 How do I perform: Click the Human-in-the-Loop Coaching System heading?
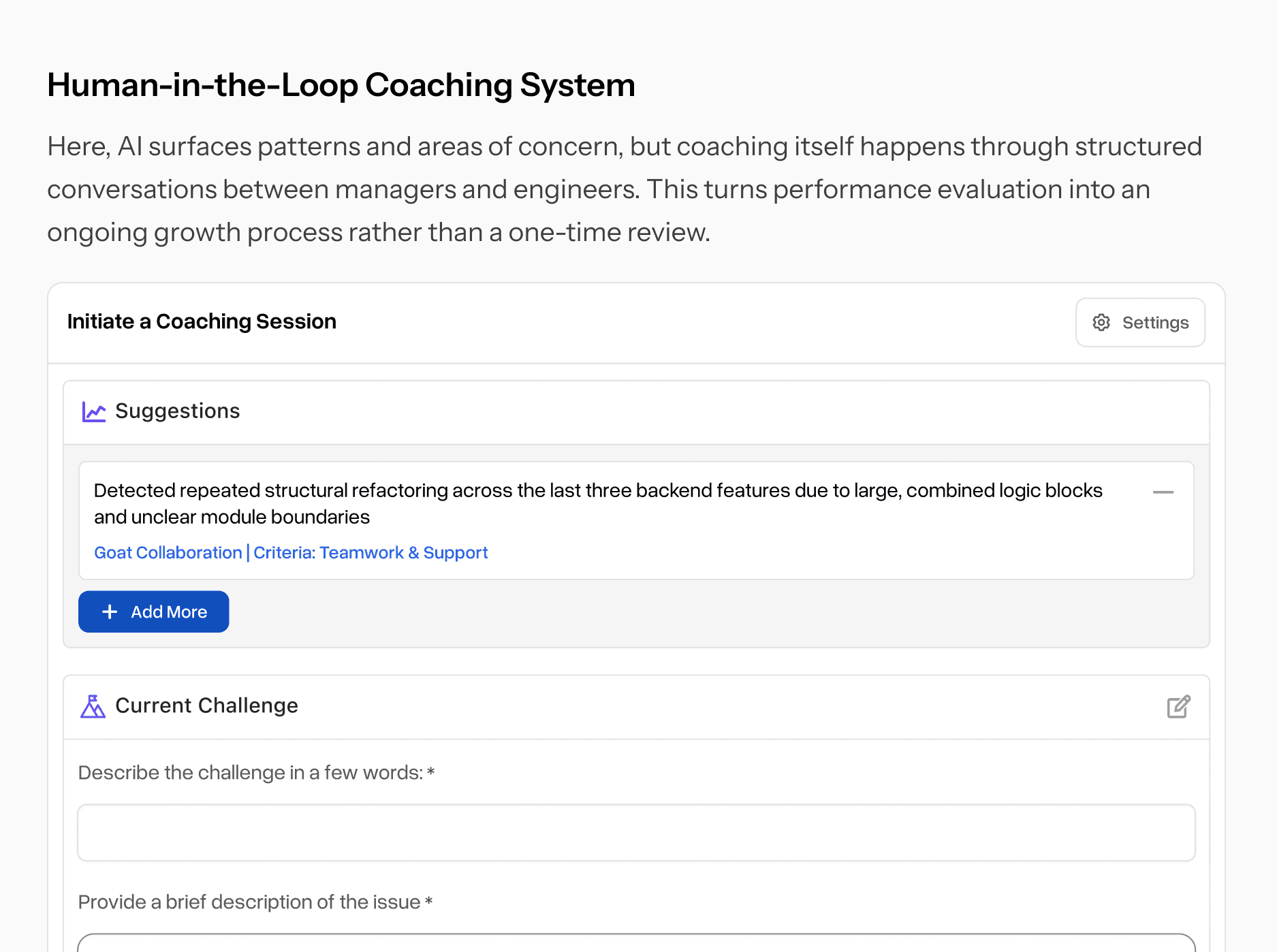click(x=341, y=85)
